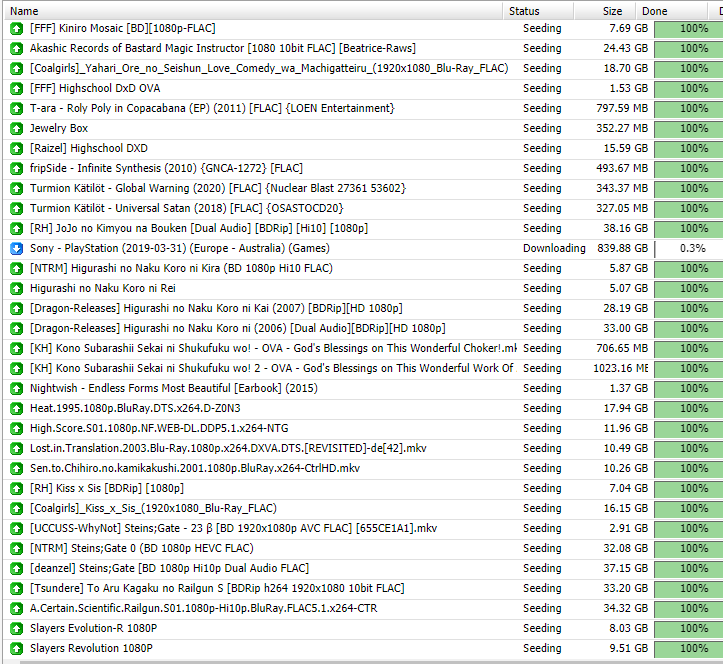Select the Akashic Records of Bastard Magic Instructor torrent
This screenshot has height=664, width=723.
[222, 48]
